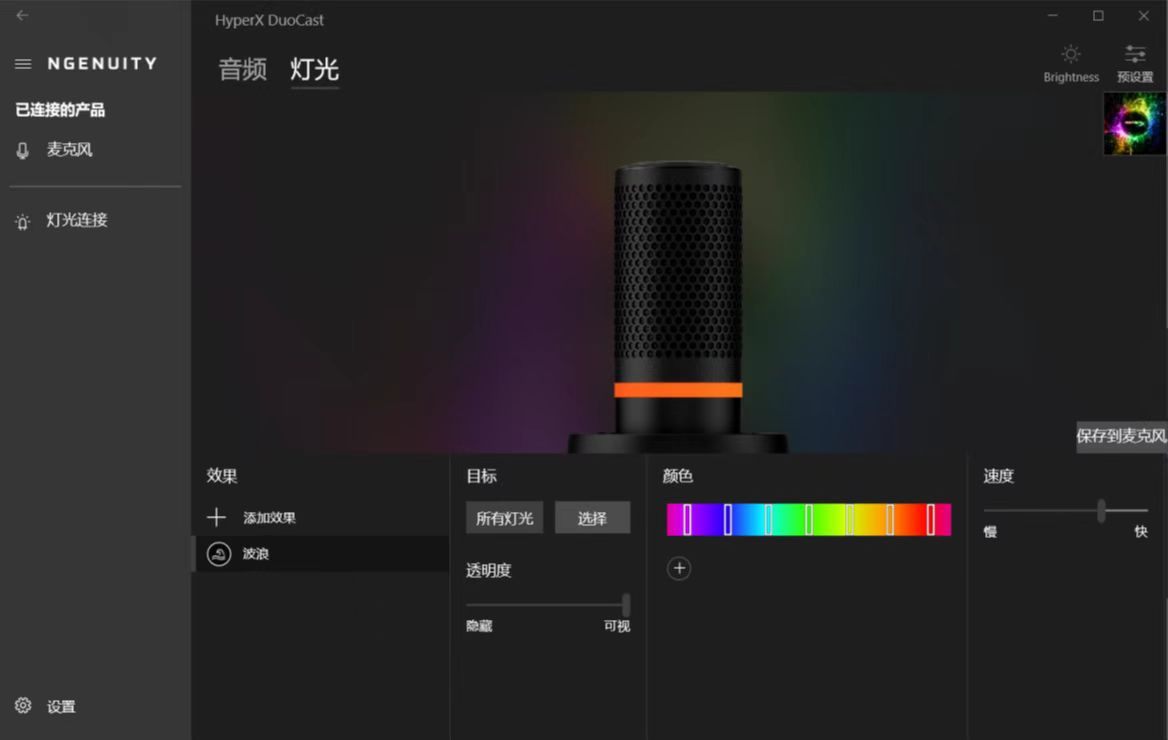Click the 波浪 wave effect icon
Screen dimensions: 1168x740
(x=219, y=554)
